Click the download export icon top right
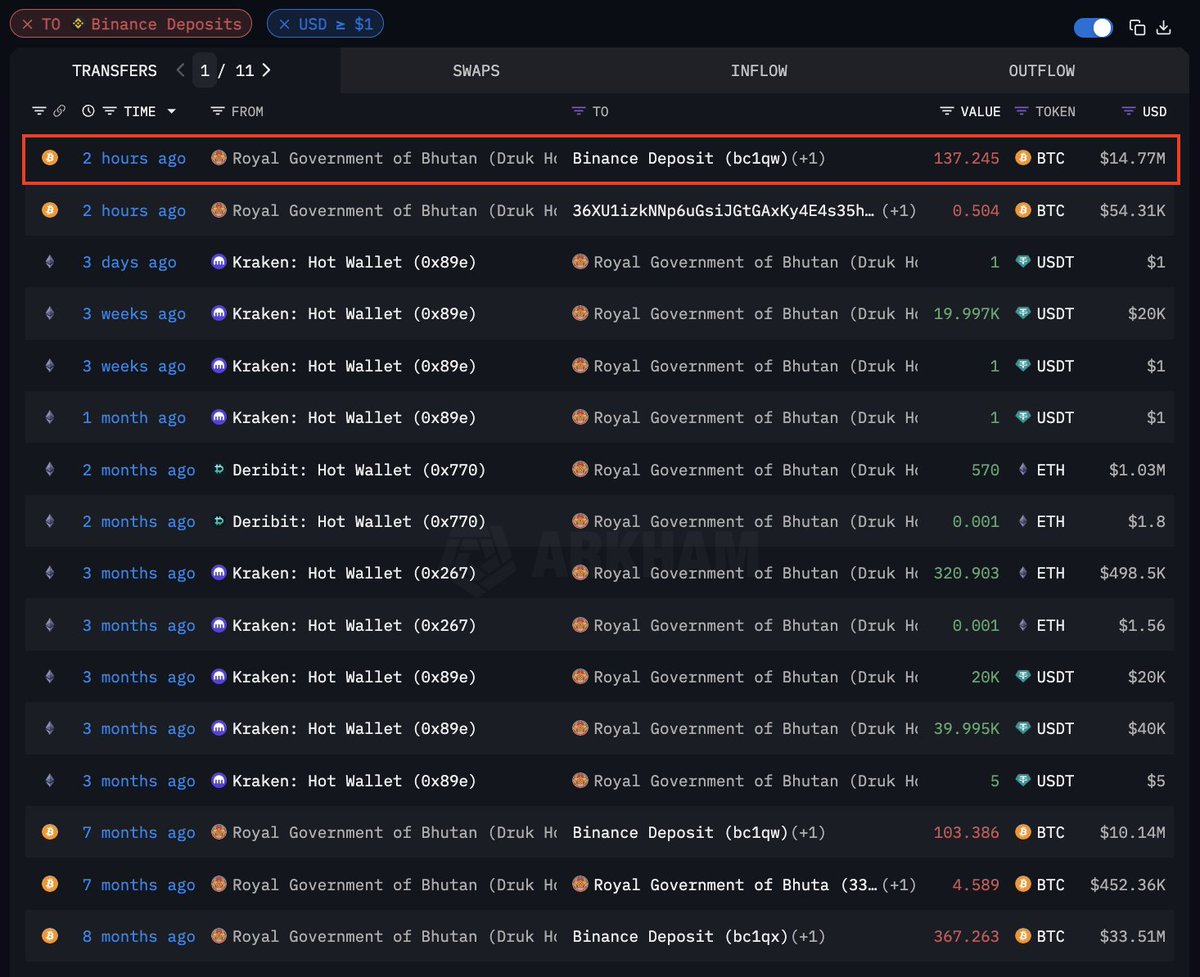The height and width of the screenshot is (977, 1200). tap(1163, 28)
